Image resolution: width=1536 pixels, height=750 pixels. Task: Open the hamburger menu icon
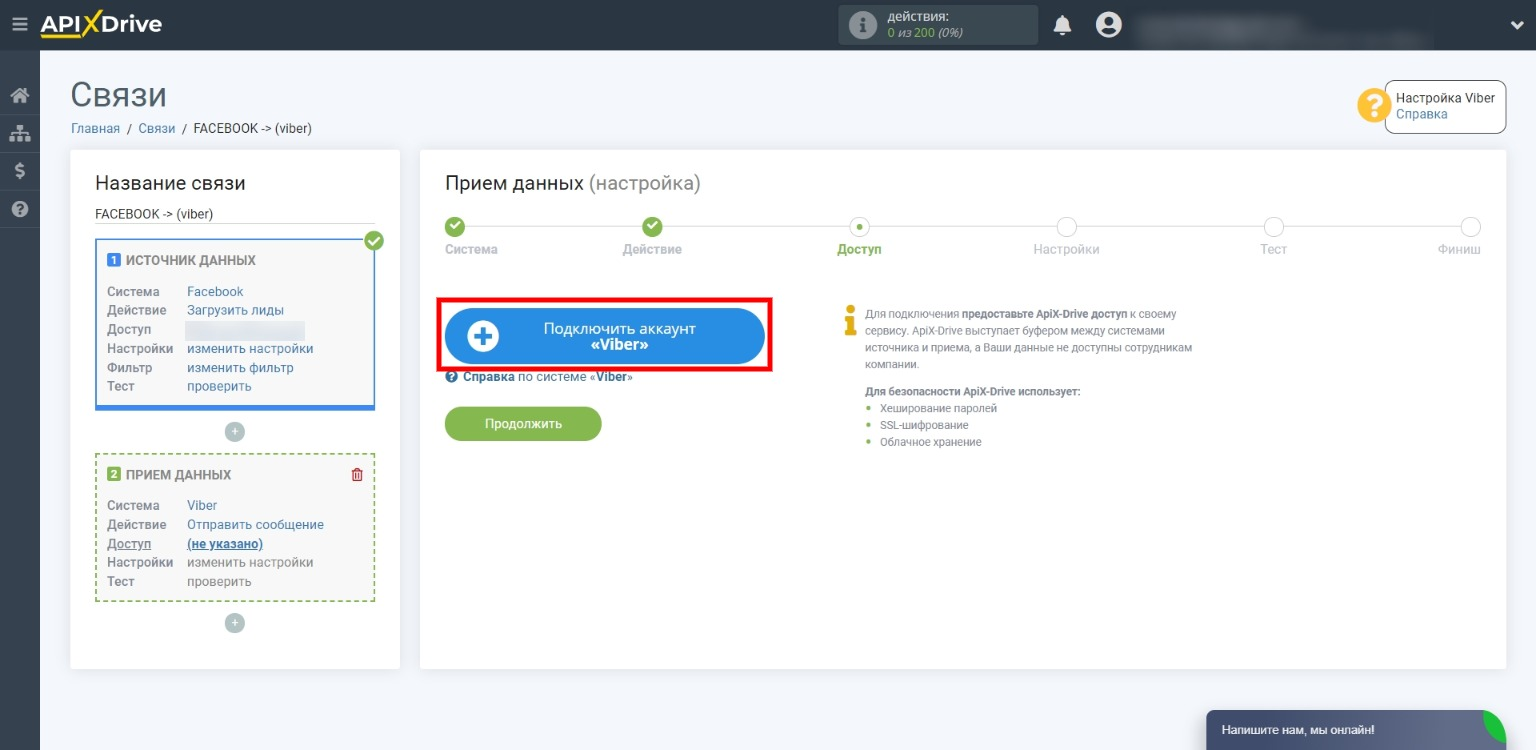click(x=19, y=24)
